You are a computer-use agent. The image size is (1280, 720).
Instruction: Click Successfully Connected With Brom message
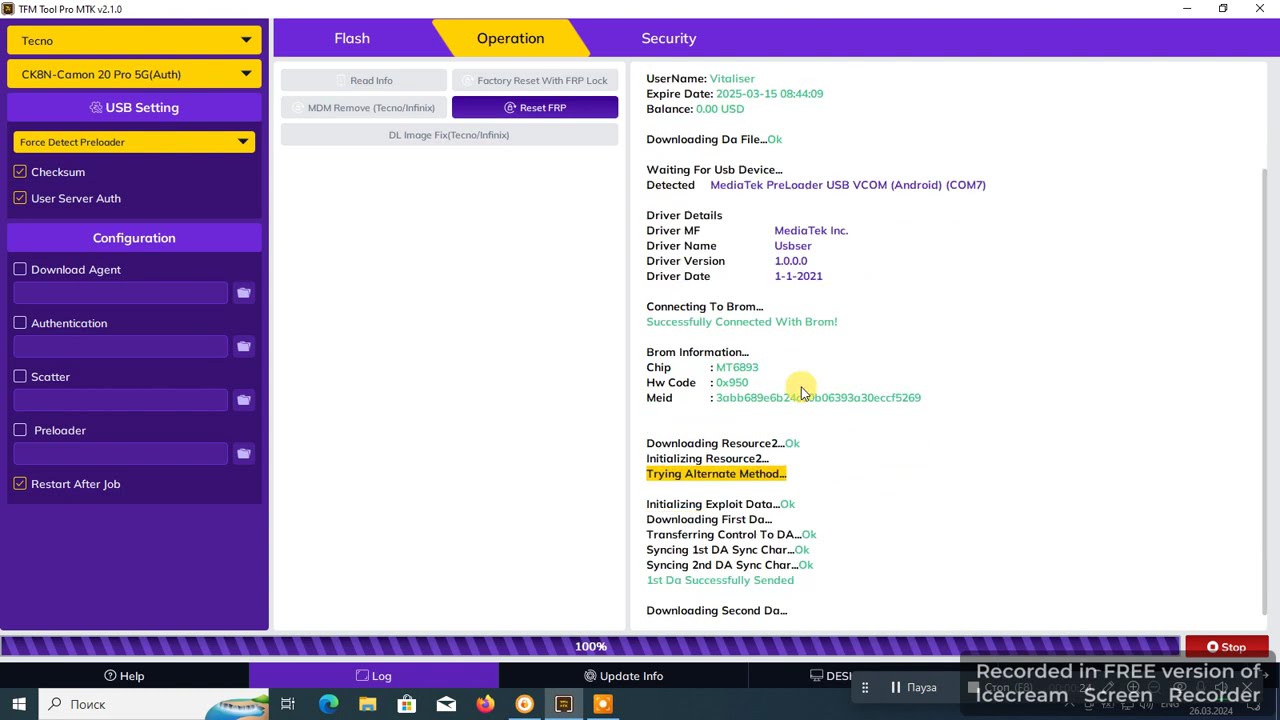coord(742,322)
